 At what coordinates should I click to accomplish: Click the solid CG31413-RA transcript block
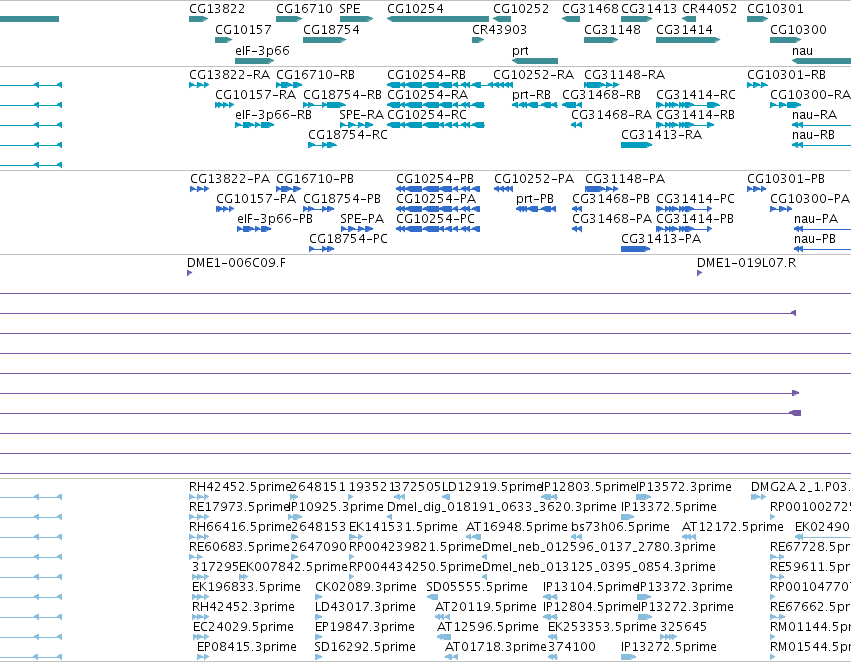(636, 145)
